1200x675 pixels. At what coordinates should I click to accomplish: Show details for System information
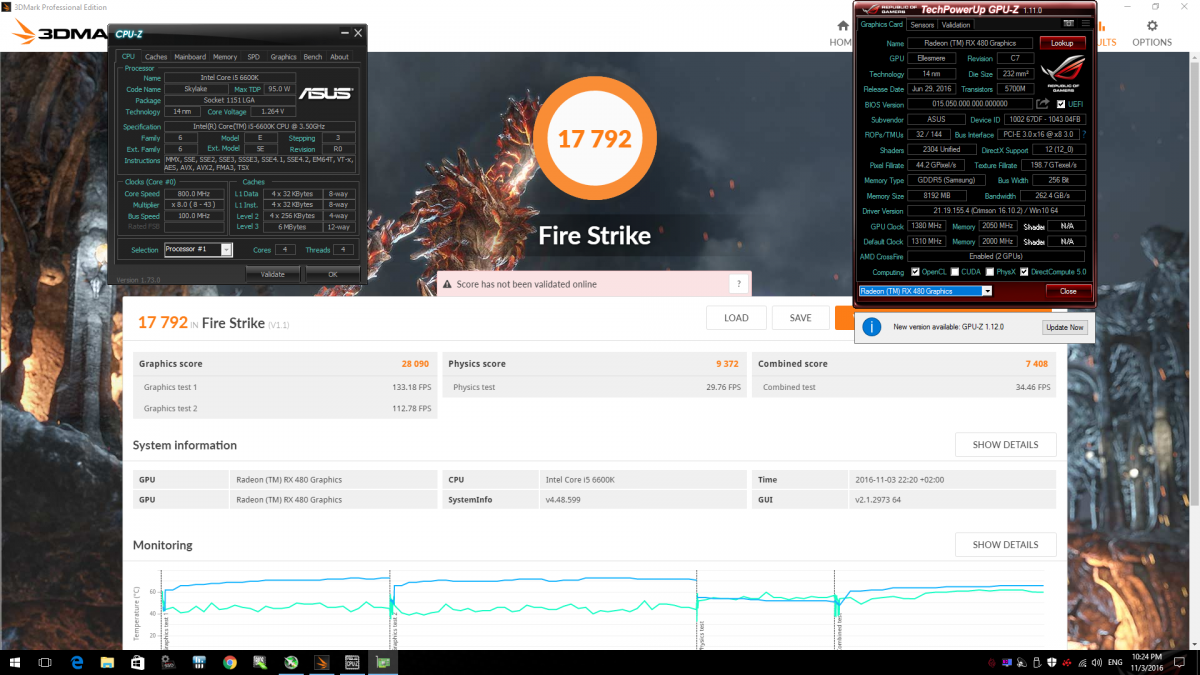point(1005,444)
